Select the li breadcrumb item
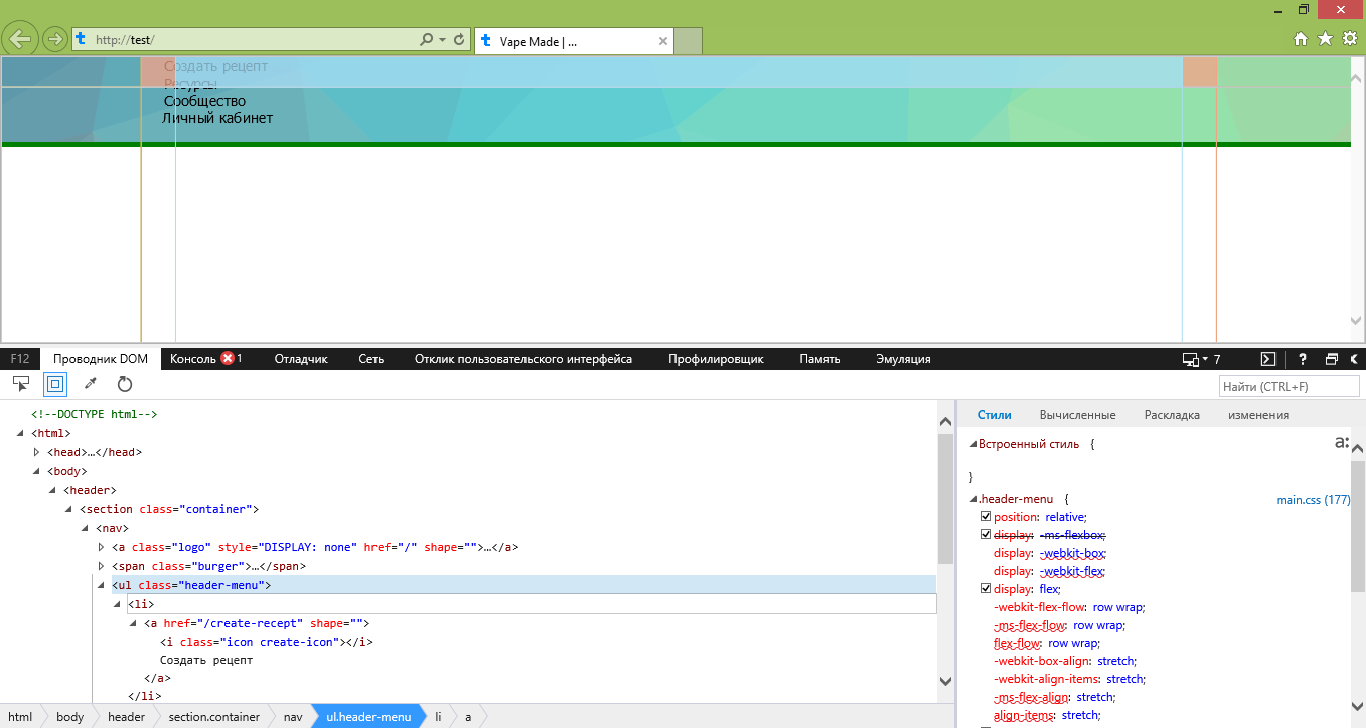The height and width of the screenshot is (728, 1366). point(437,717)
